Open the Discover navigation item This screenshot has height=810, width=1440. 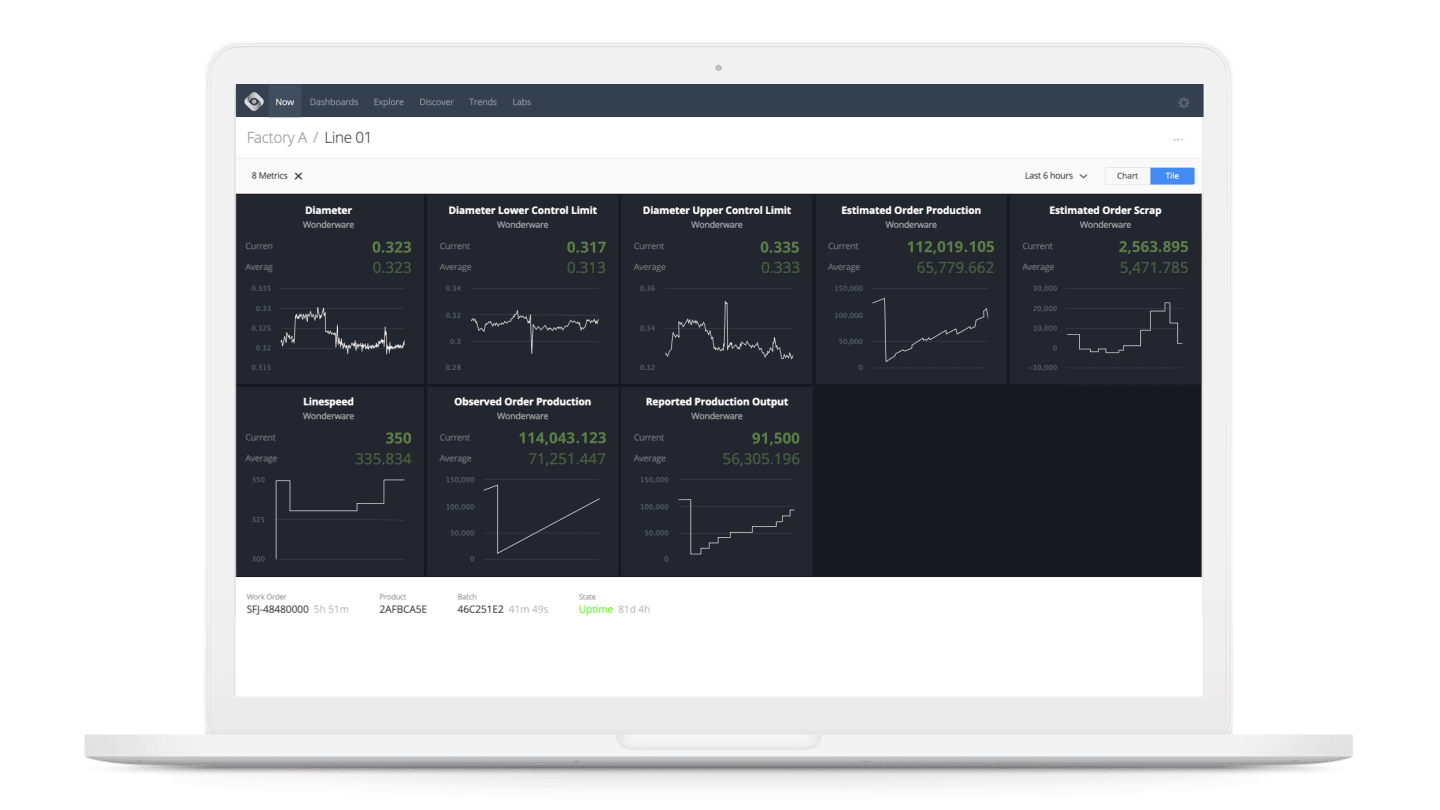[436, 101]
